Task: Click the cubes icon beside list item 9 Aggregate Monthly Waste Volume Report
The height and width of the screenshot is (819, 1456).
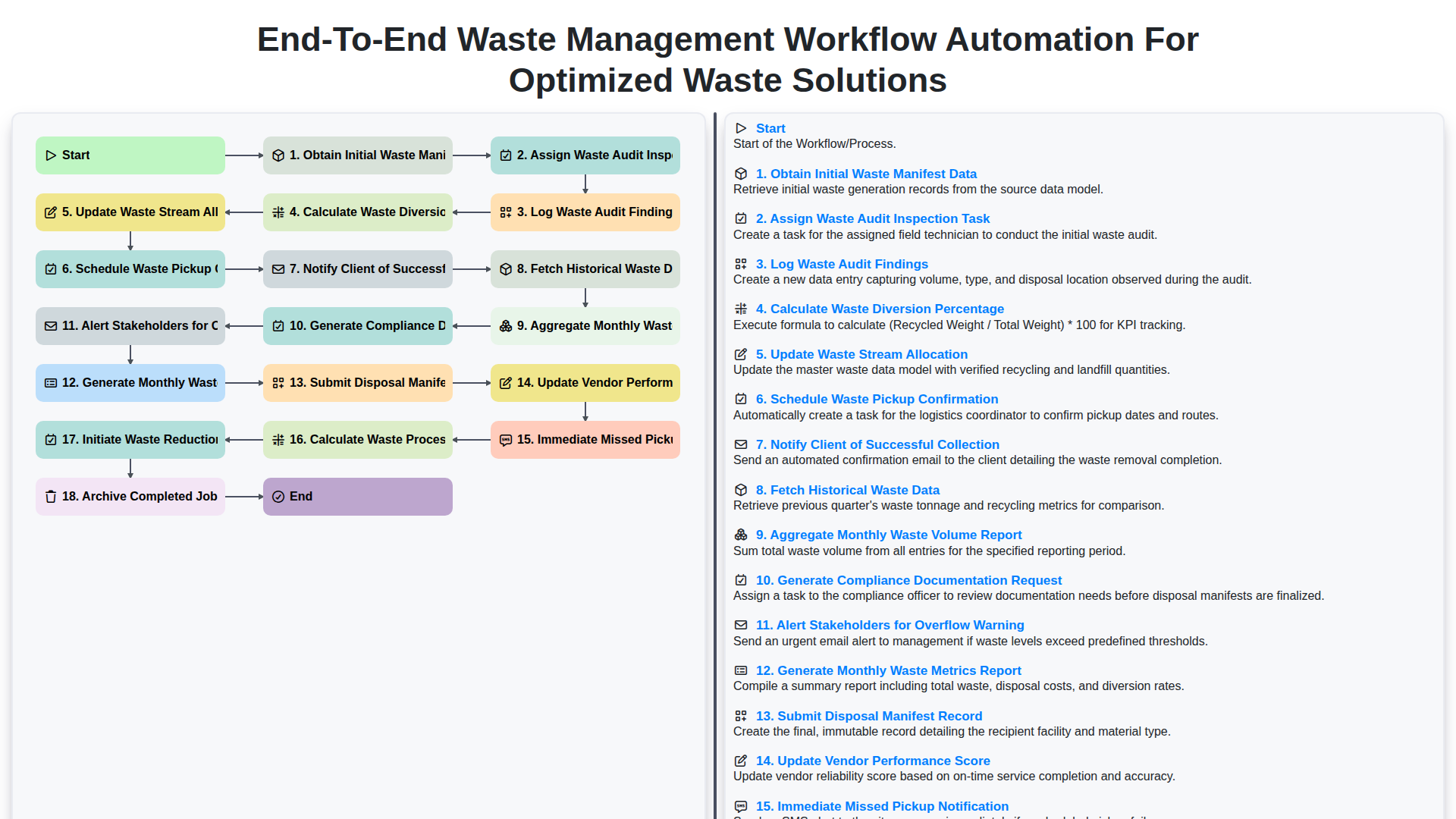Action: [741, 535]
